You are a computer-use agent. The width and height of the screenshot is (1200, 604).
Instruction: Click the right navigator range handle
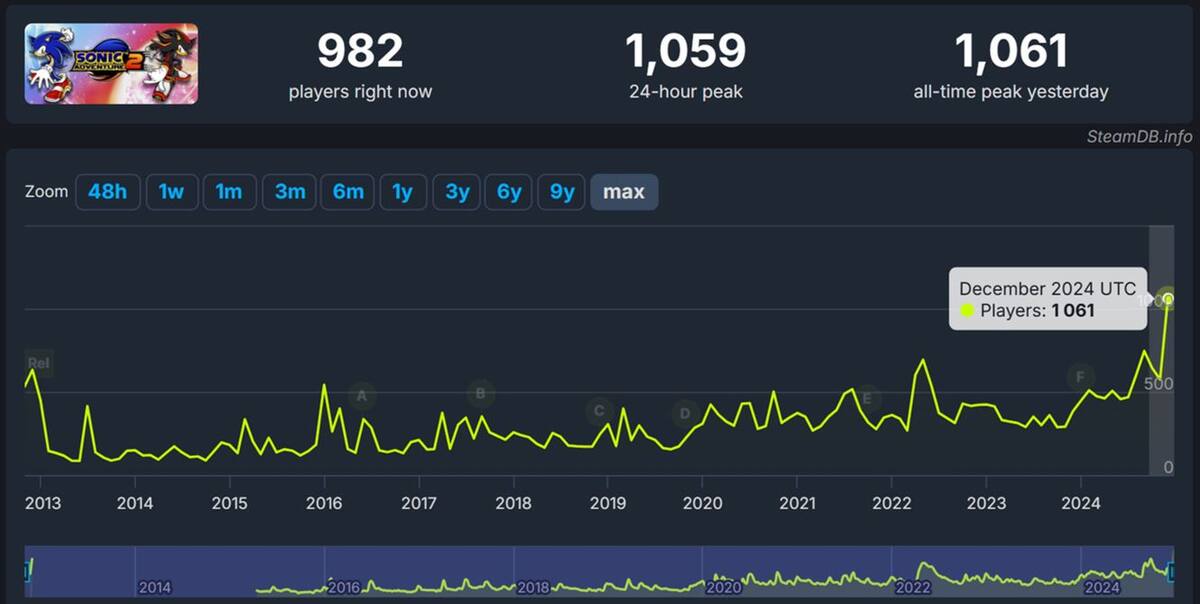click(1172, 571)
